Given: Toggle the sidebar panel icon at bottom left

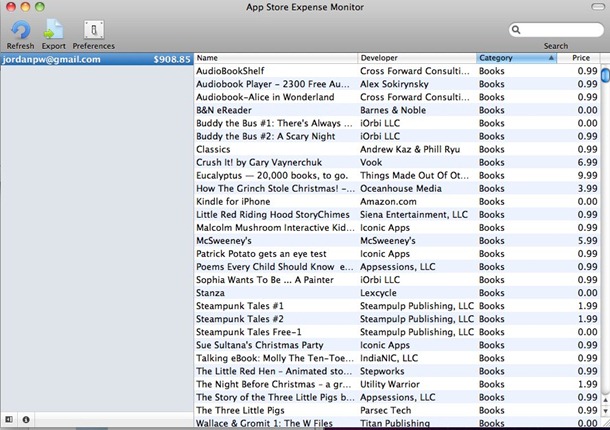Looking at the screenshot, I should (9, 419).
